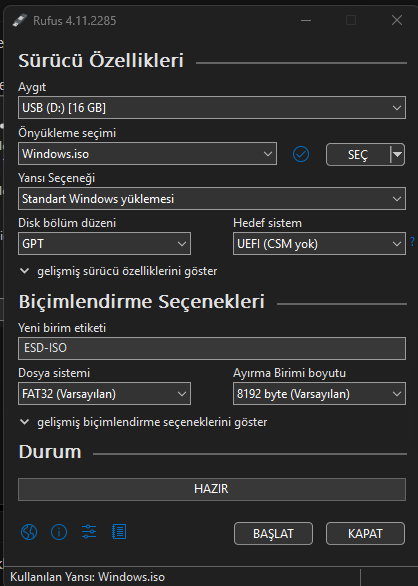This screenshot has width=418, height=586.
Task: Click the checksum checkmark icon
Action: [301, 154]
